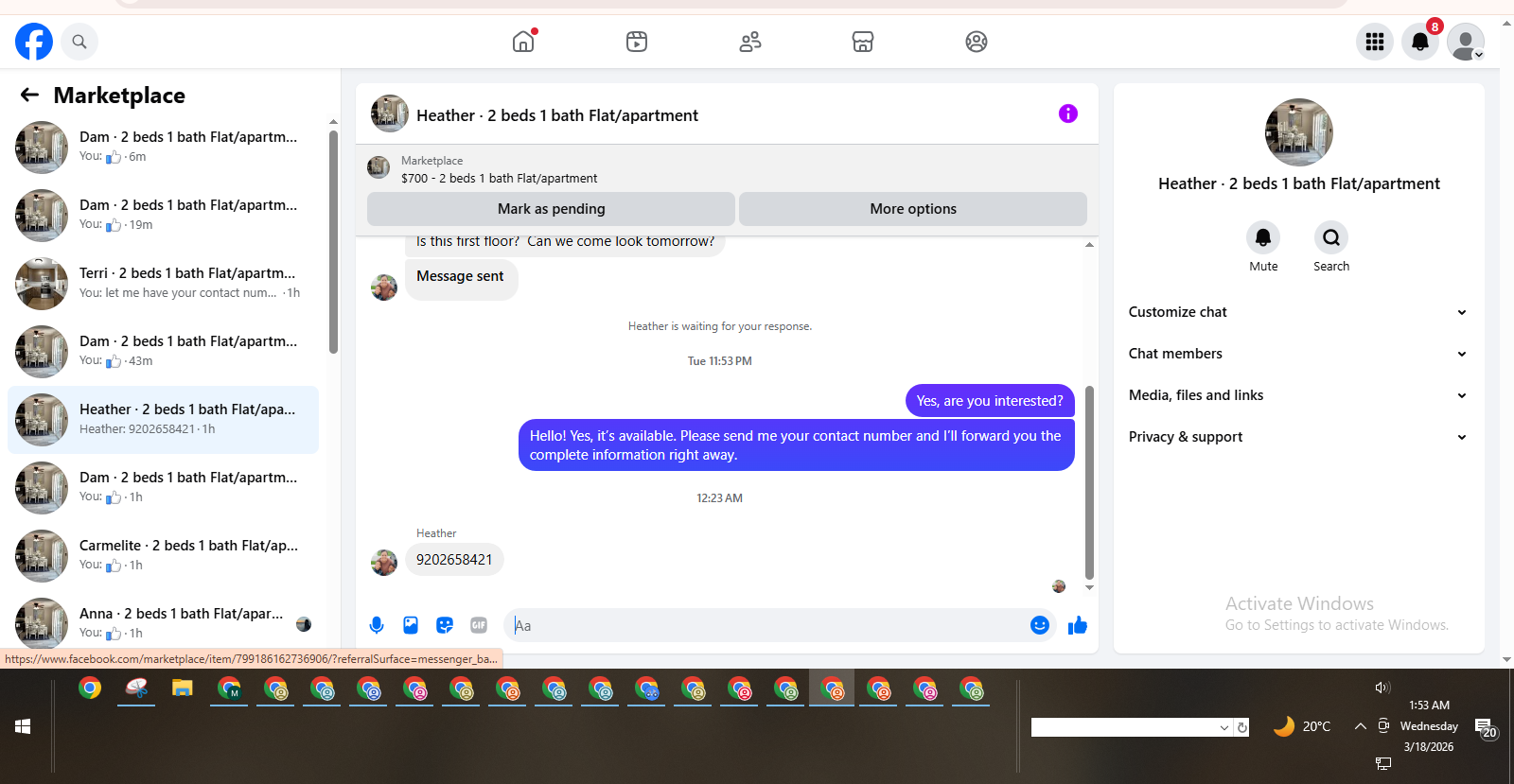
Task: Open the Windows Action Center notifications
Action: click(x=1487, y=728)
